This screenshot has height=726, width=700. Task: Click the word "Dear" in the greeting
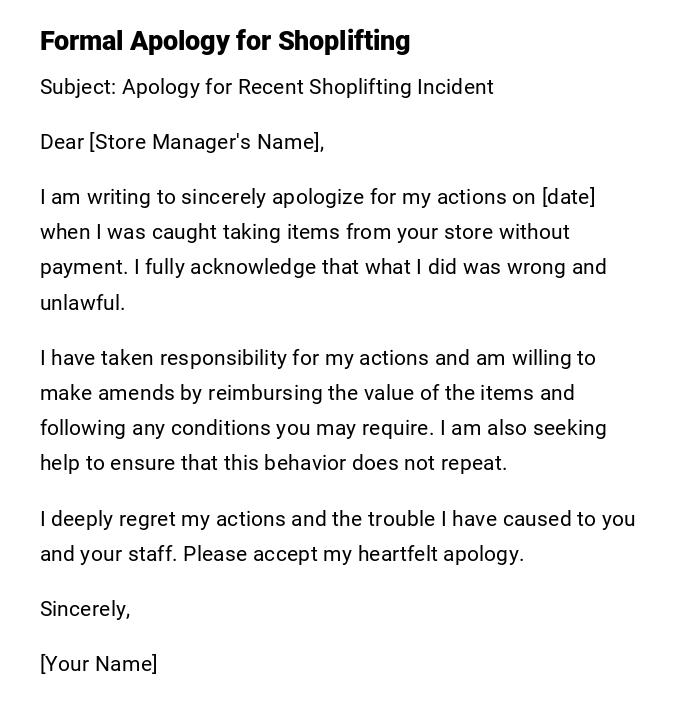(62, 142)
